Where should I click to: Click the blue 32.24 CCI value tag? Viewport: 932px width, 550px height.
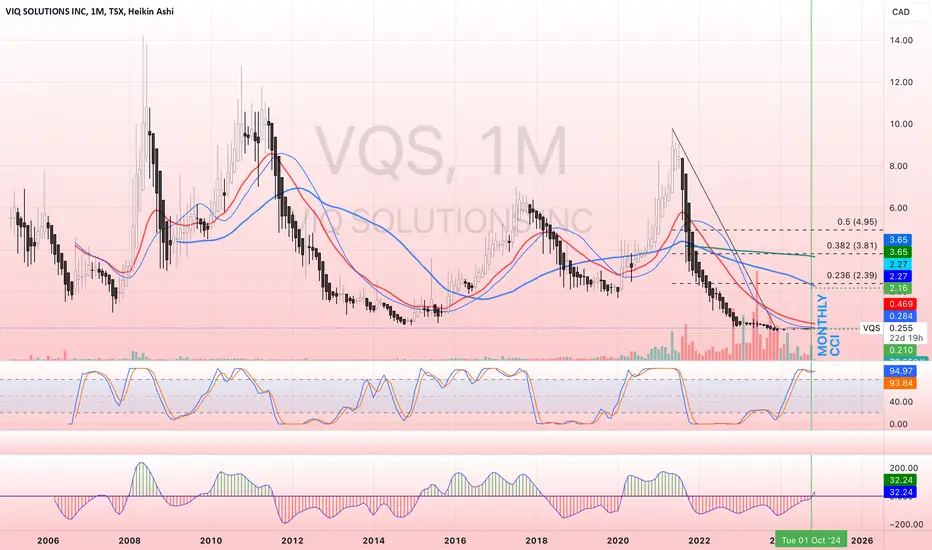900,492
